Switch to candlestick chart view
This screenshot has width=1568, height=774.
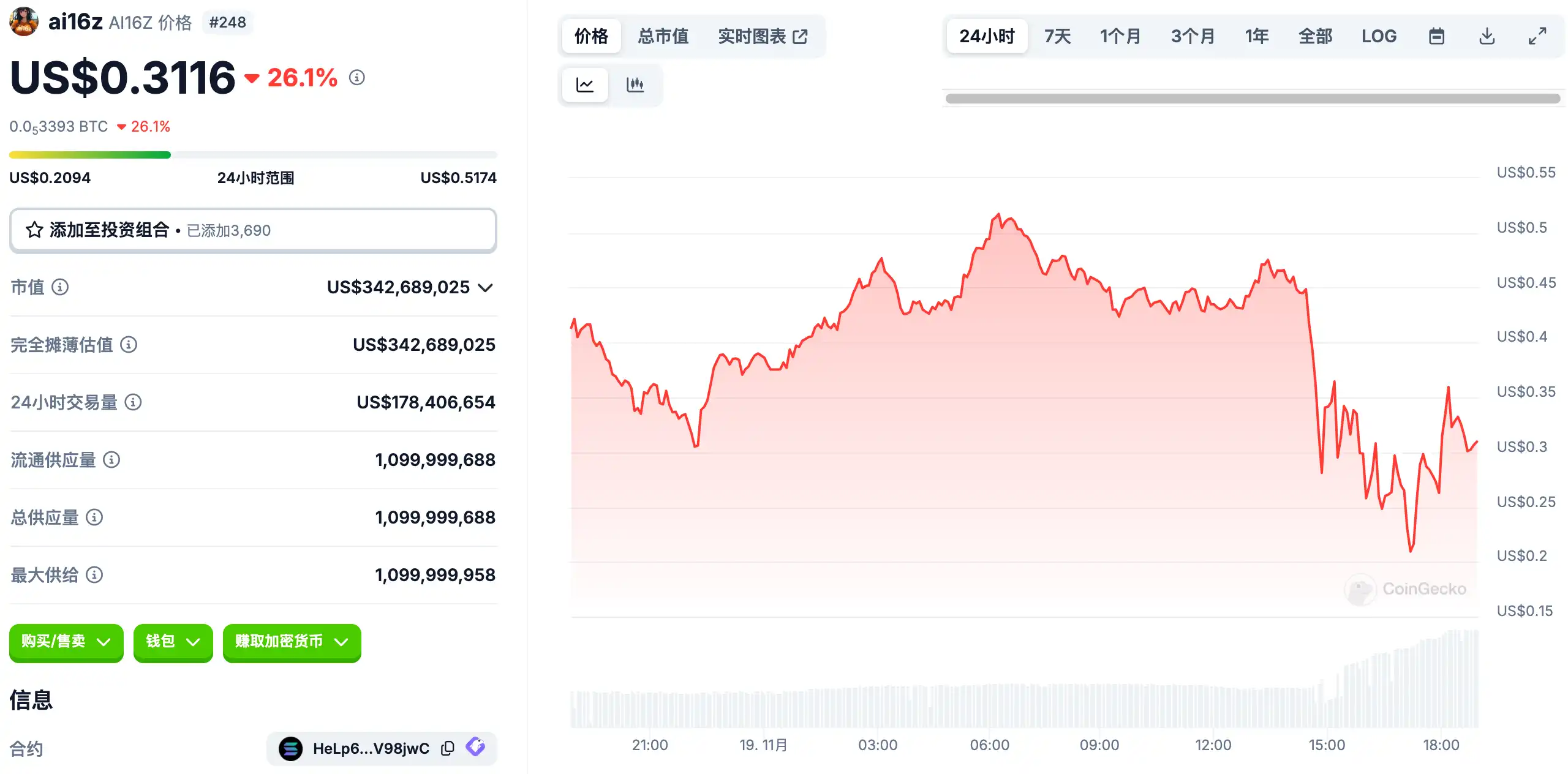click(x=635, y=85)
